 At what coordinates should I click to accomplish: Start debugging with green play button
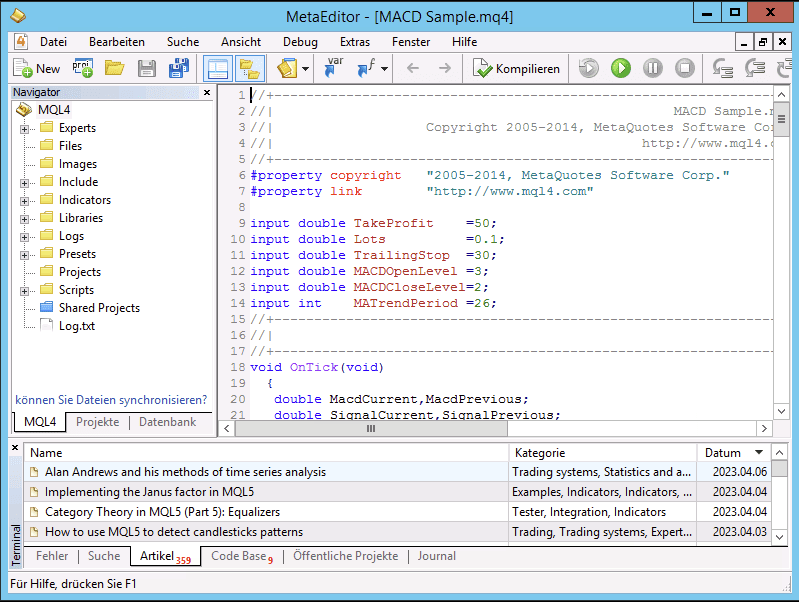(621, 68)
